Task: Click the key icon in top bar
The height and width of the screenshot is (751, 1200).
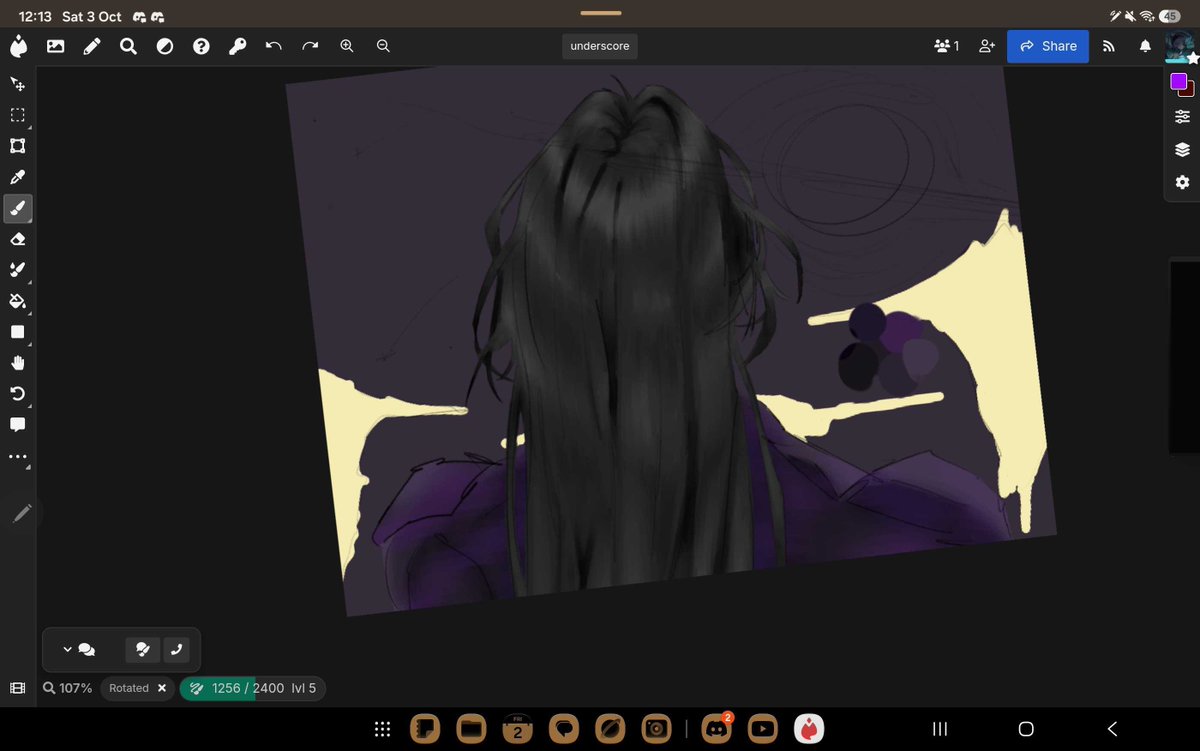Action: pos(237,46)
